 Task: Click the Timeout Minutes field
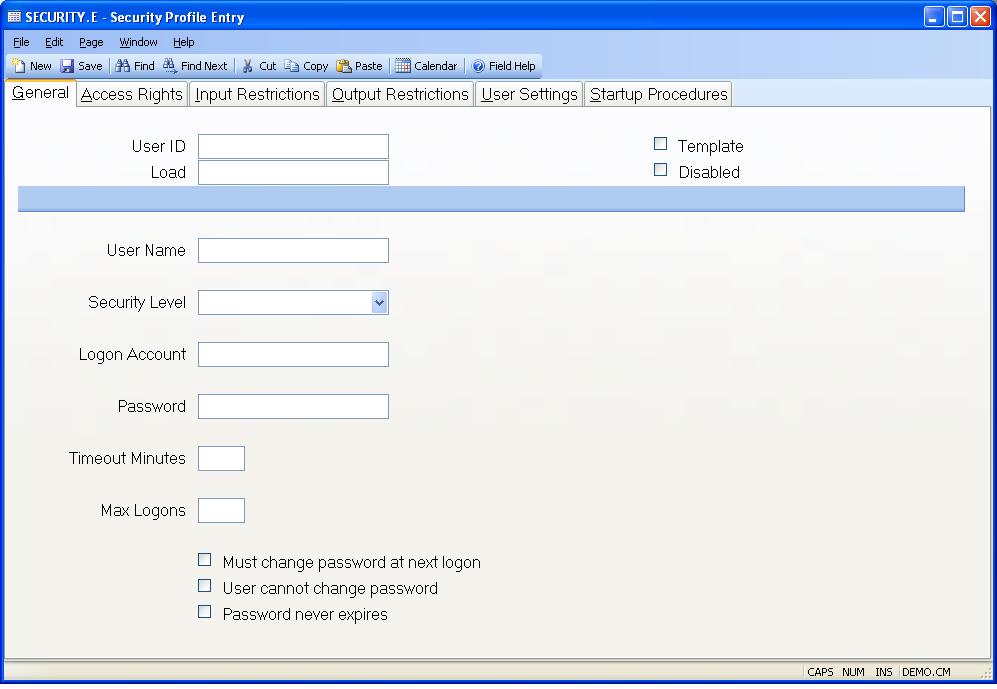tap(221, 458)
